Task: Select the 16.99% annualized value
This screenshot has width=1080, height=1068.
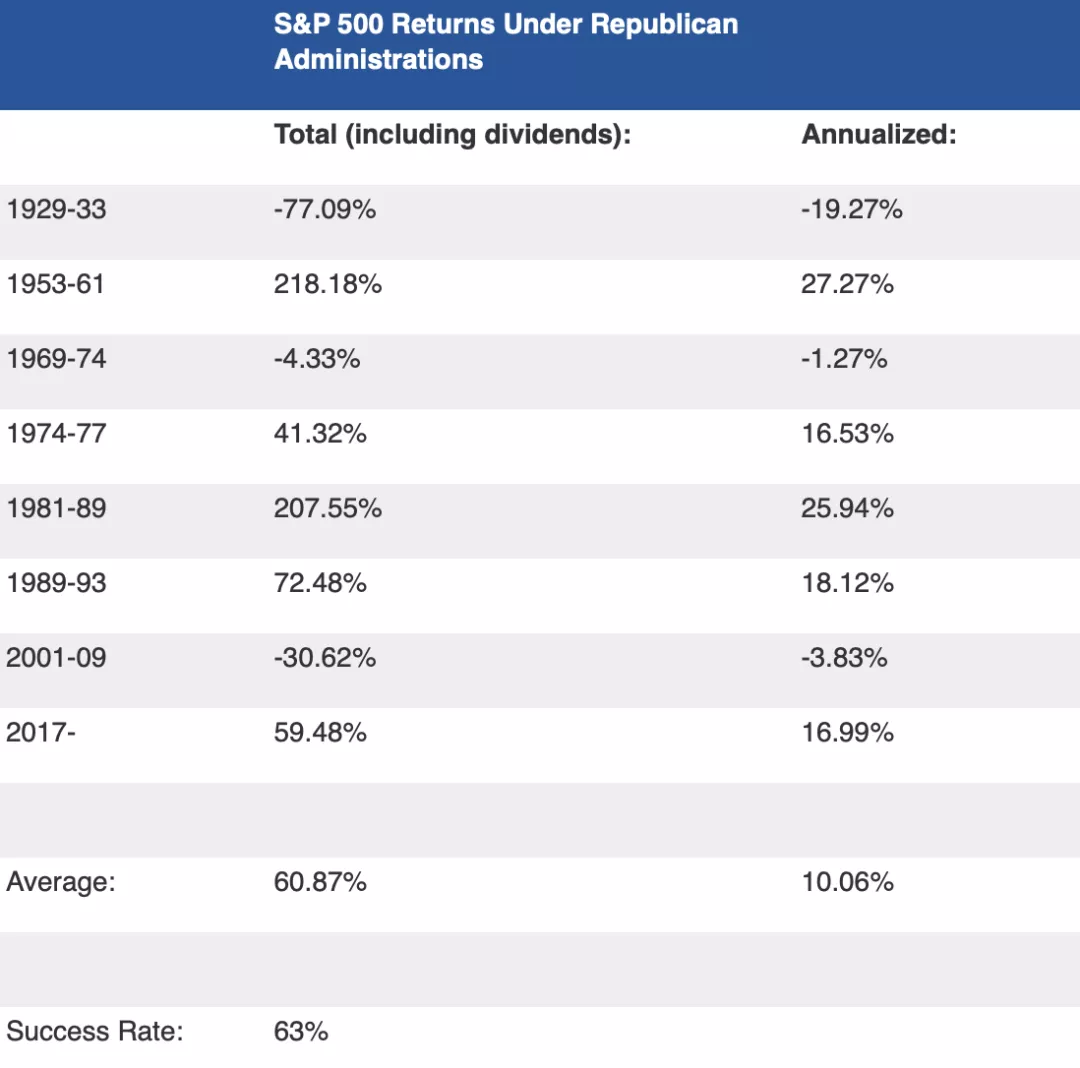Action: coord(847,733)
